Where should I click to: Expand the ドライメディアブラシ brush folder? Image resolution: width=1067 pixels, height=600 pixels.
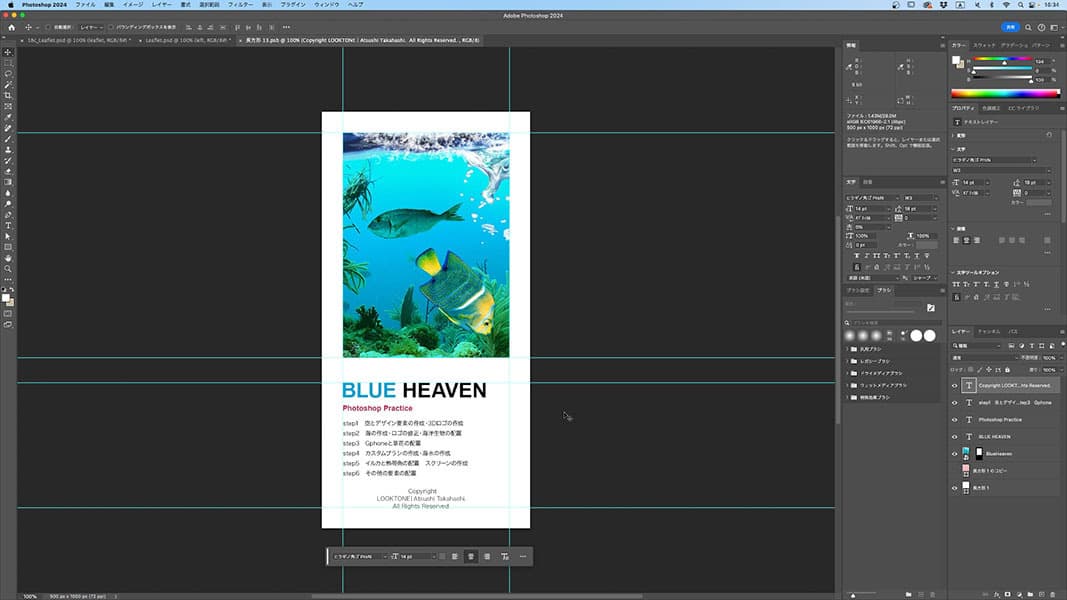pyautogui.click(x=848, y=373)
